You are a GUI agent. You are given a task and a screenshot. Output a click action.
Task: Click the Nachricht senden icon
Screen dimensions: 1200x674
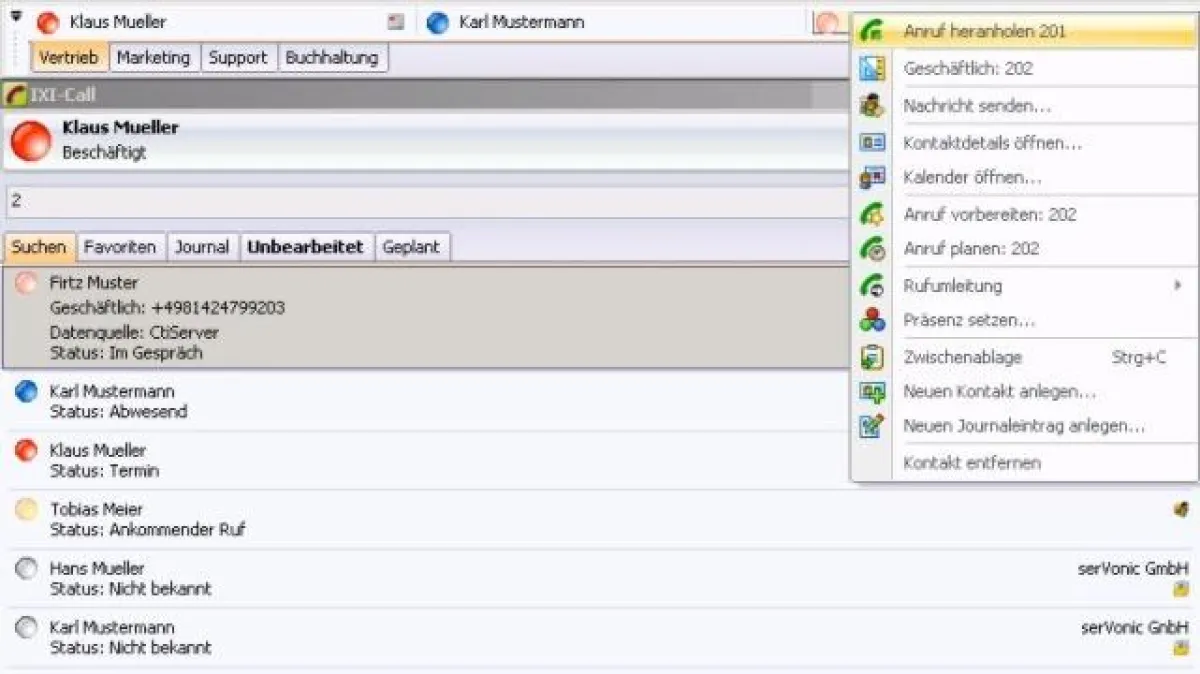click(x=873, y=105)
